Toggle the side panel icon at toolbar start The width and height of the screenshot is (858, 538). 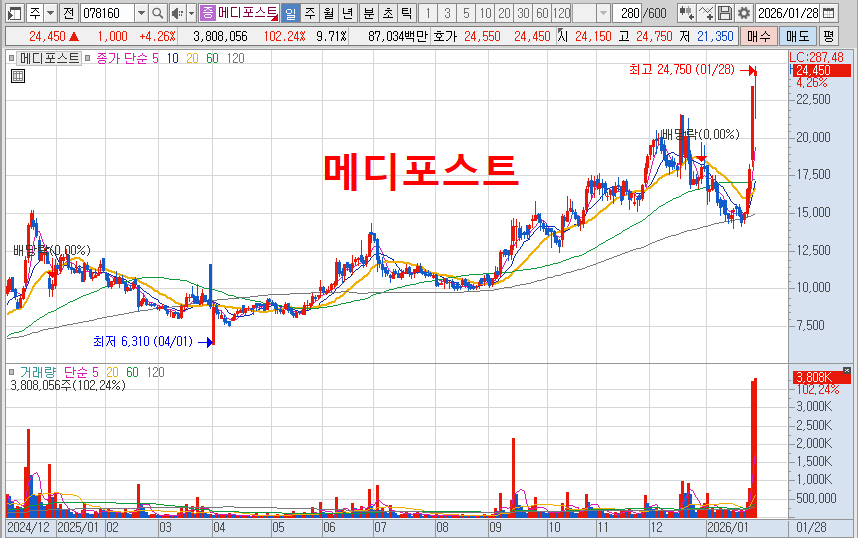point(15,13)
